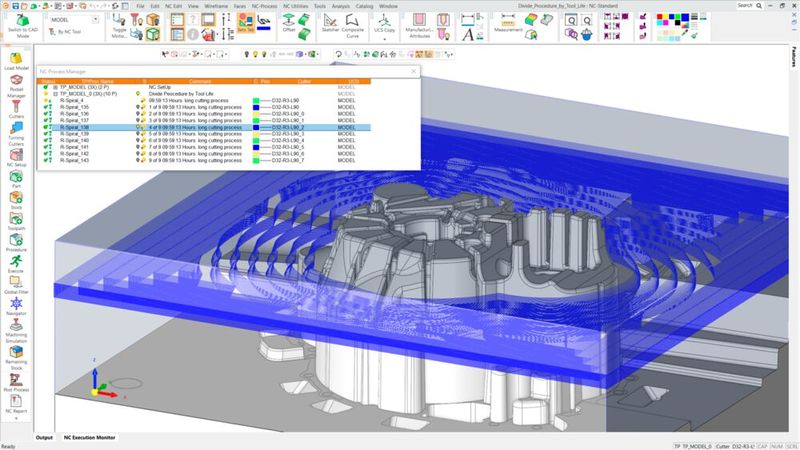Toggle visibility bulb for R-Spiral_141

click(138, 147)
